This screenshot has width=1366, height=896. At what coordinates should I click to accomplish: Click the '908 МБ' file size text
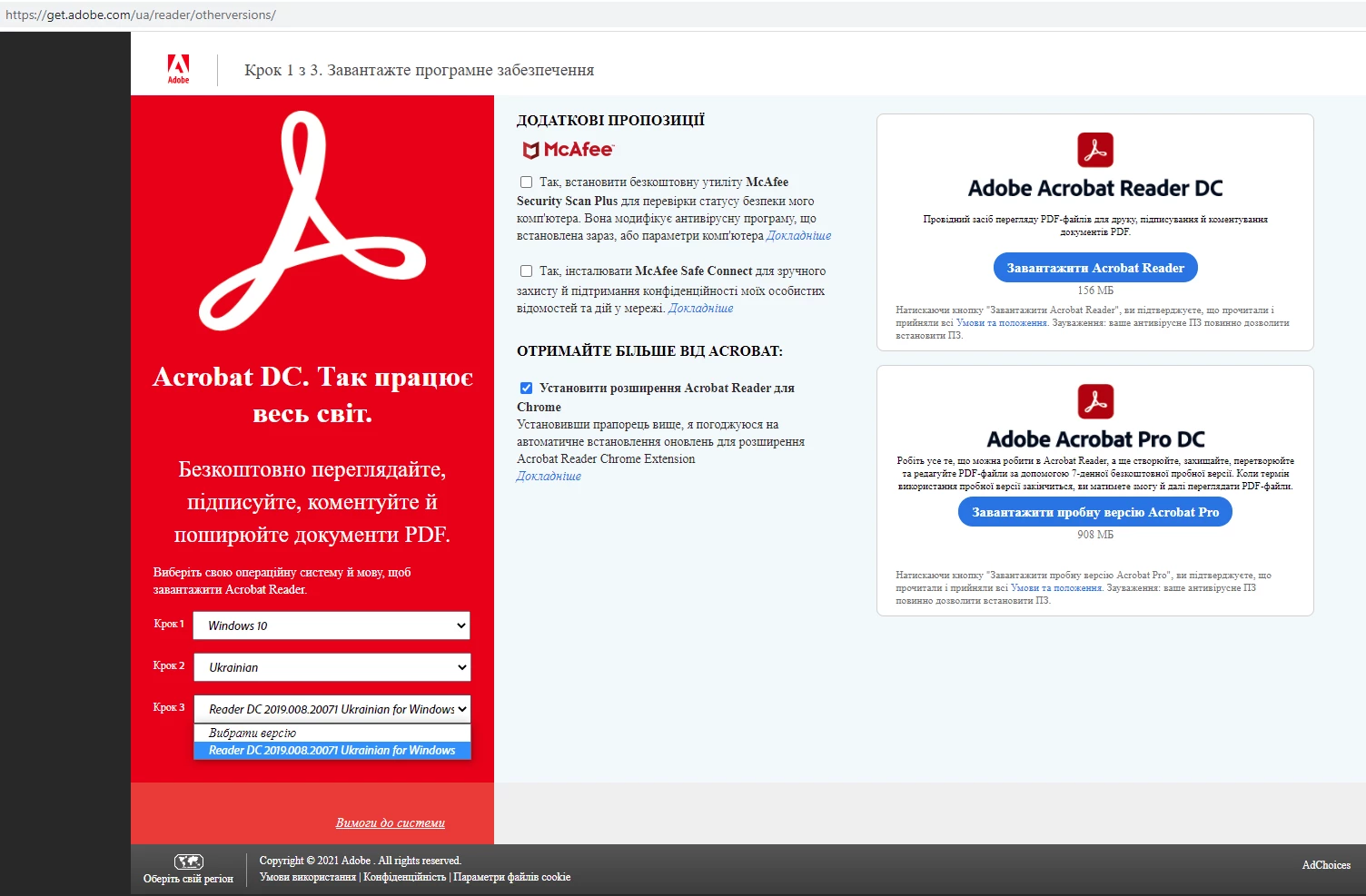[x=1095, y=535]
